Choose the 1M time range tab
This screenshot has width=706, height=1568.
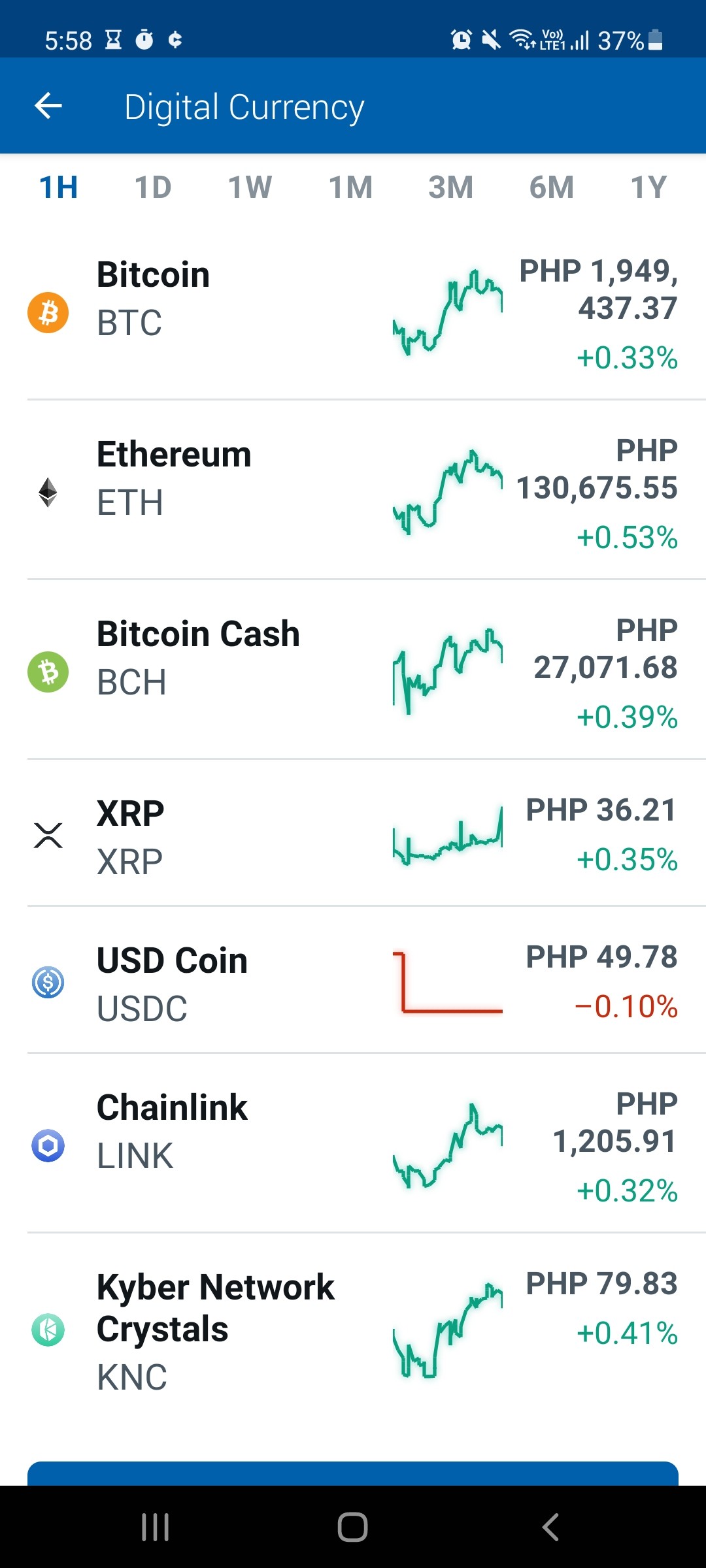tap(350, 188)
